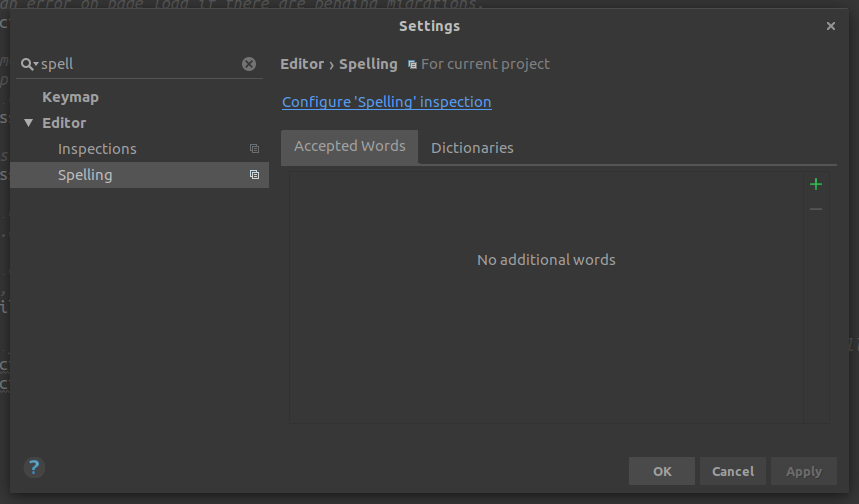Switch to the Accepted Words tab
Viewport: 859px width, 504px height.
350,147
